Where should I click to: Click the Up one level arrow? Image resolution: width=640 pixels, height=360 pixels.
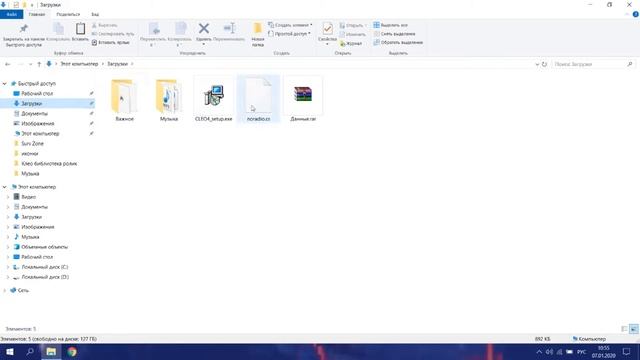click(39, 64)
